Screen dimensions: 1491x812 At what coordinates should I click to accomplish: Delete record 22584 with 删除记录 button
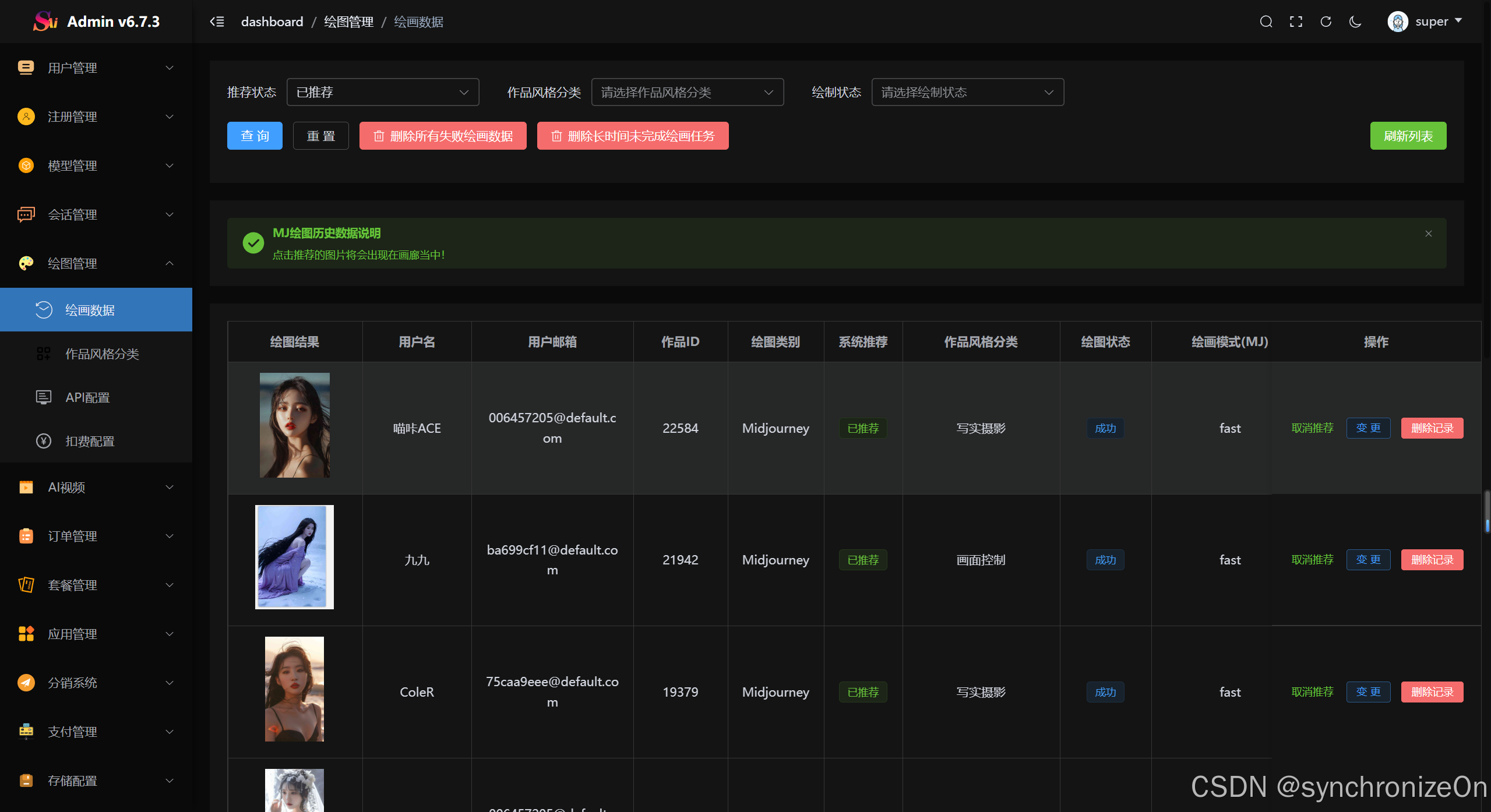[x=1432, y=428]
